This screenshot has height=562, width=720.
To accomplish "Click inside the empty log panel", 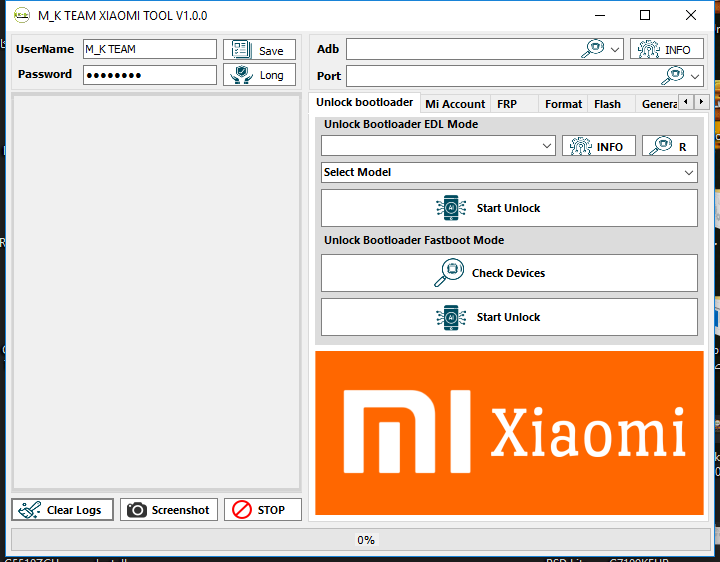I will [157, 292].
